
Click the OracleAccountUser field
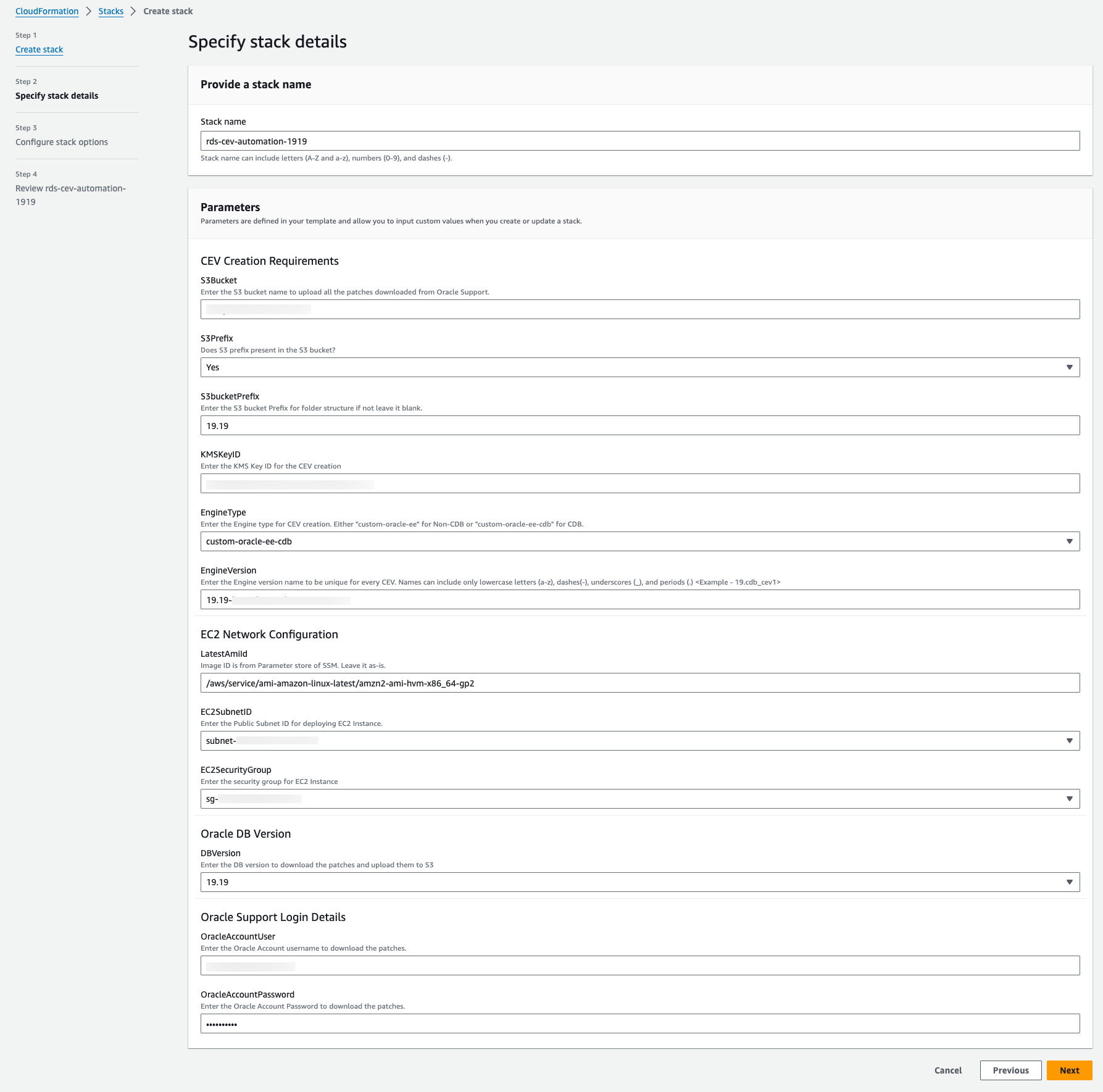pyautogui.click(x=639, y=965)
